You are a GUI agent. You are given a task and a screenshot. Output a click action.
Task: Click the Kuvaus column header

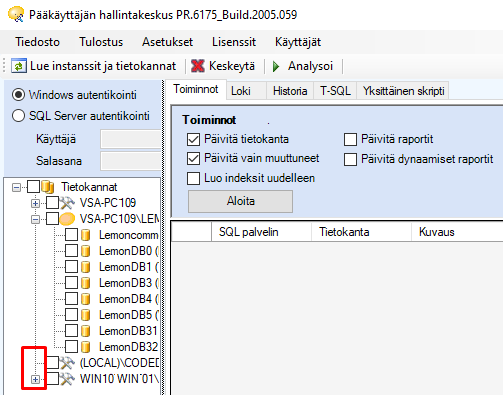tap(457, 232)
